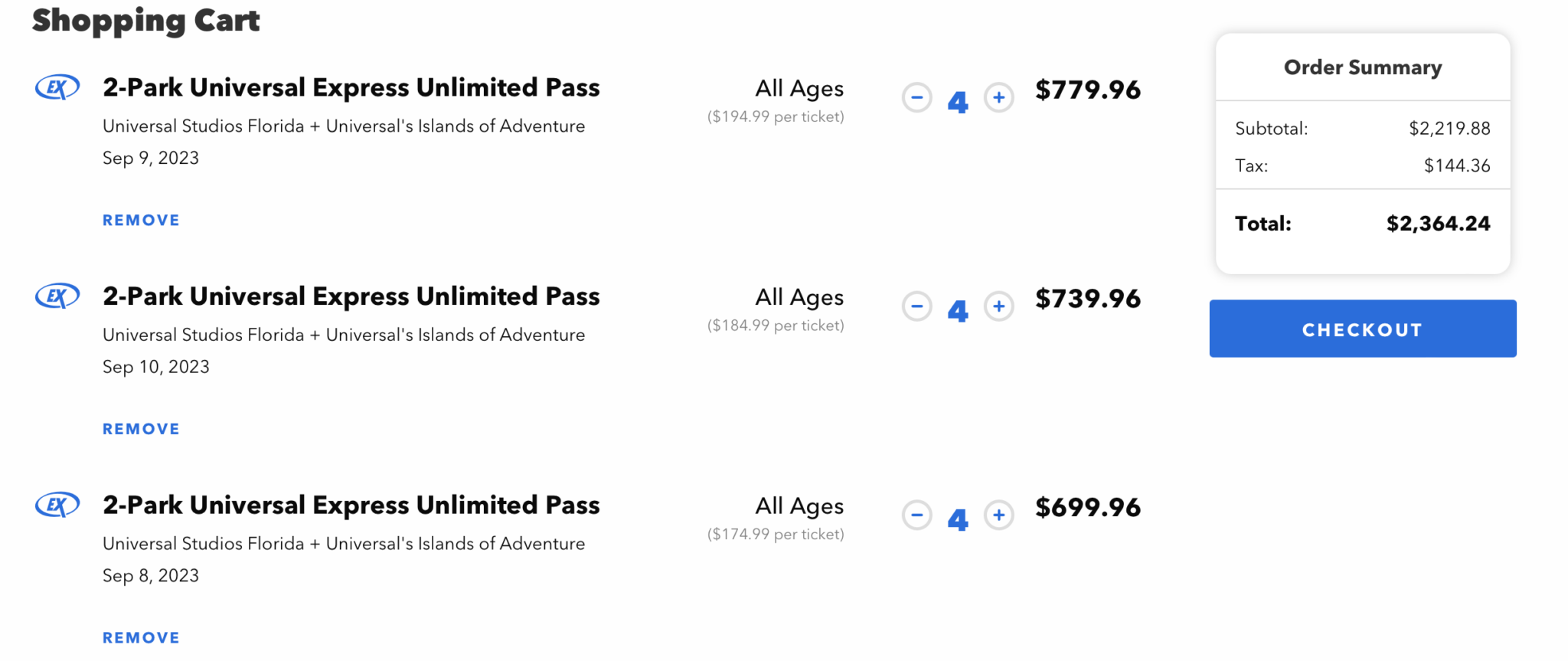Click the Express Pass logo for Sep 10 ticket

[56, 296]
